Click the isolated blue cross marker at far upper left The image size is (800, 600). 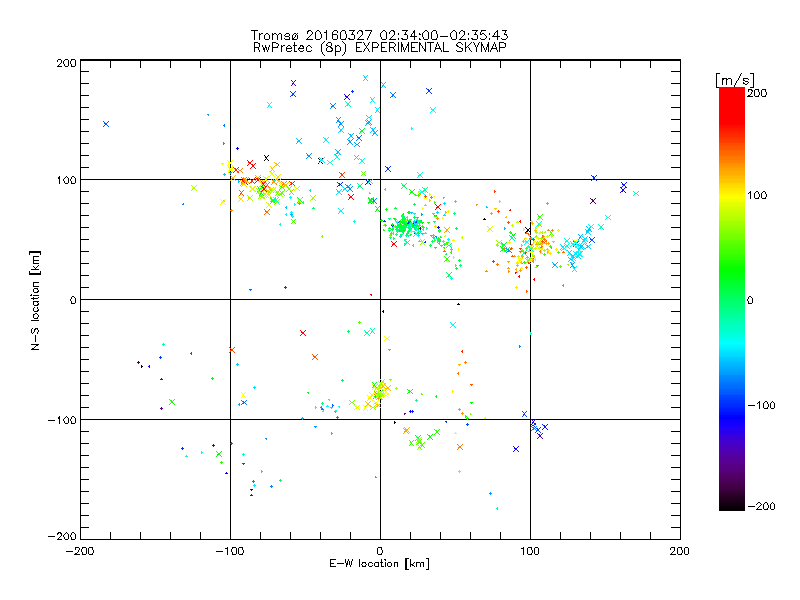click(x=106, y=124)
